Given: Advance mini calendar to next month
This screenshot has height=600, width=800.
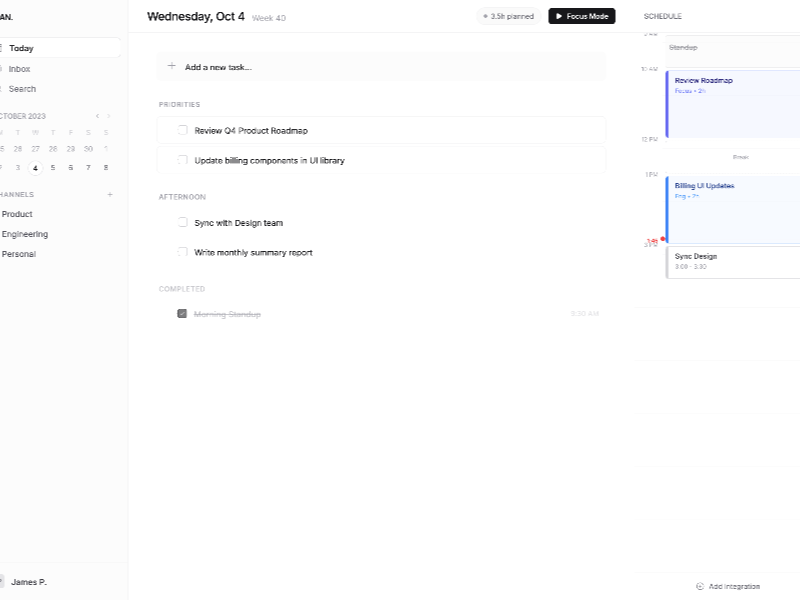Looking at the screenshot, I should click(109, 116).
